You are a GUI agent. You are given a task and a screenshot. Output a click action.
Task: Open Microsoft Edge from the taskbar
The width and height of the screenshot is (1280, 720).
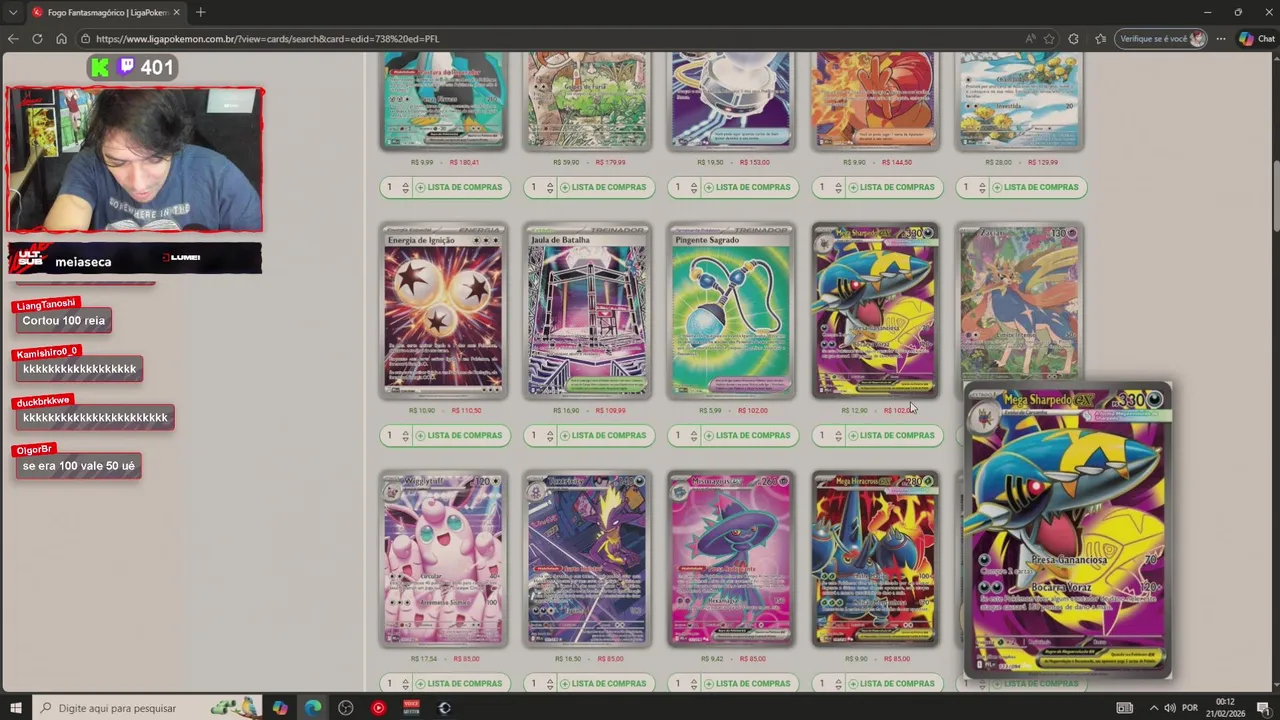[x=313, y=708]
